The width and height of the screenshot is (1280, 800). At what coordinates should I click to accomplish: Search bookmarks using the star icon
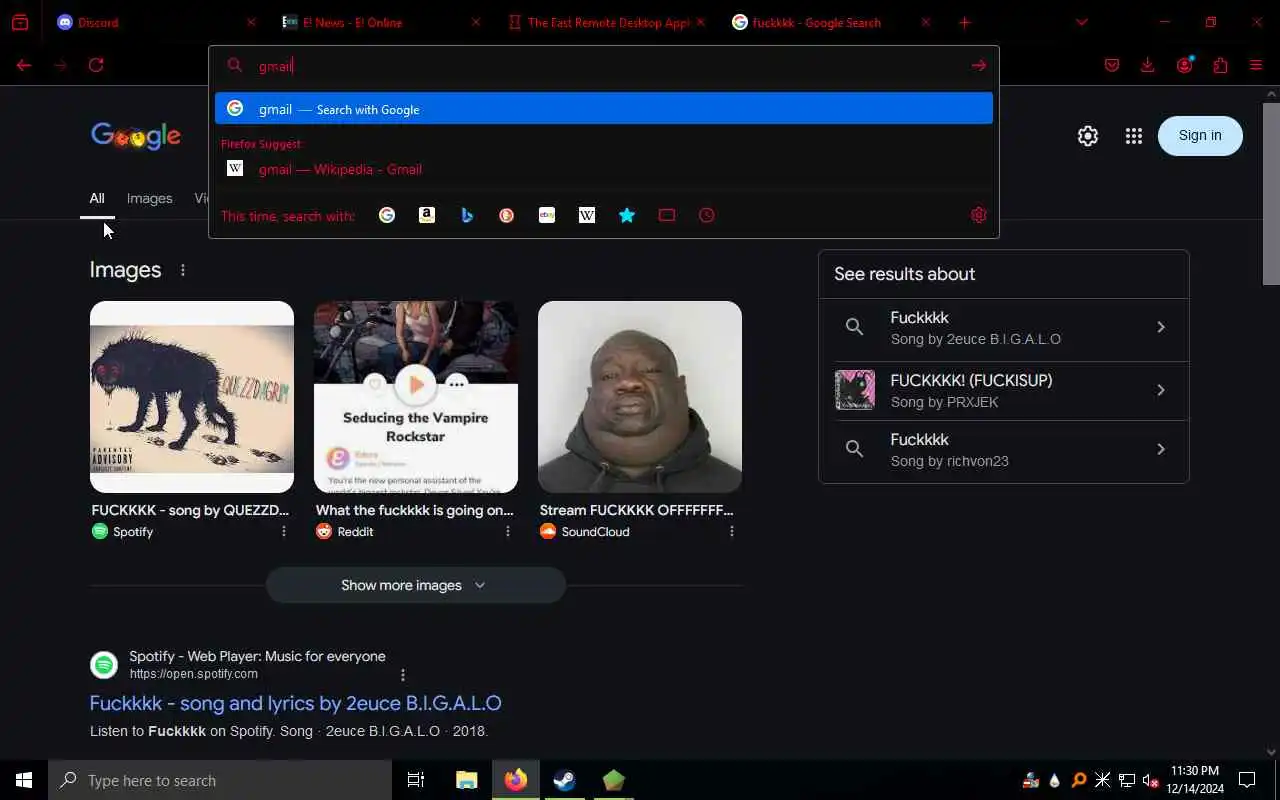627,215
